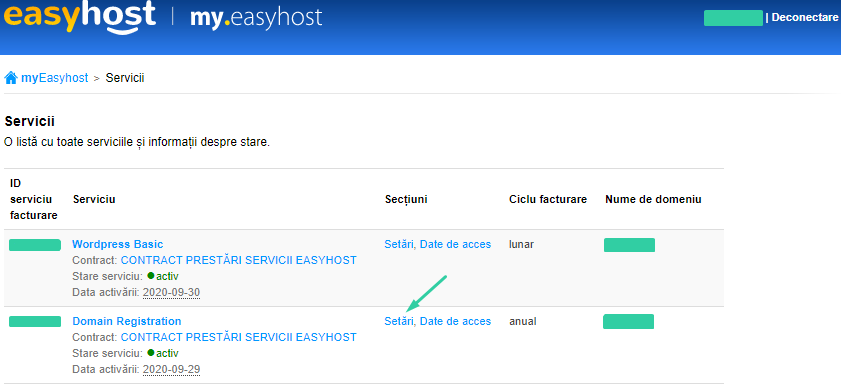
Task: Click the my.easyhost header logo
Action: click(256, 18)
